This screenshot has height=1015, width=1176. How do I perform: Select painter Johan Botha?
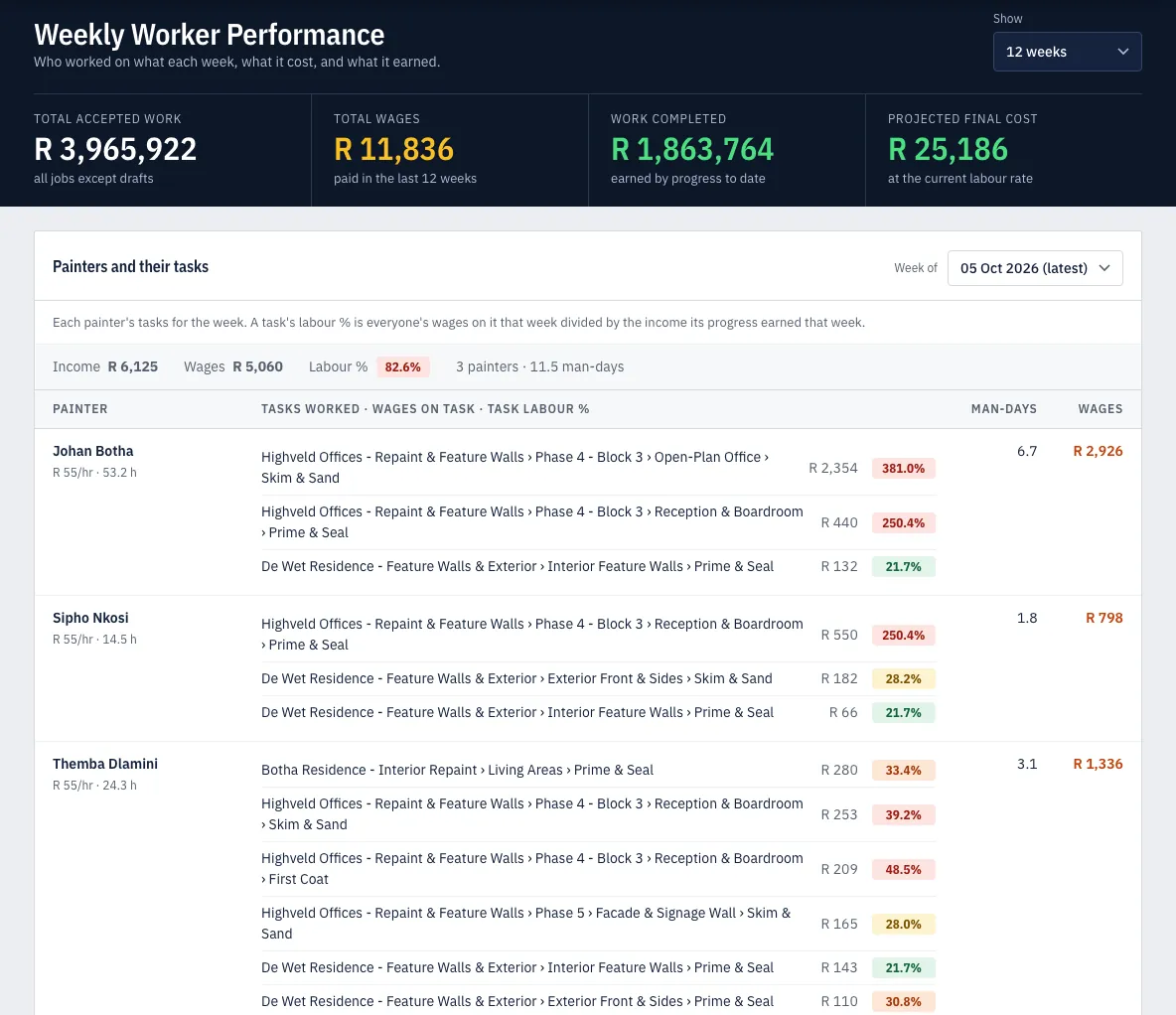coord(93,451)
